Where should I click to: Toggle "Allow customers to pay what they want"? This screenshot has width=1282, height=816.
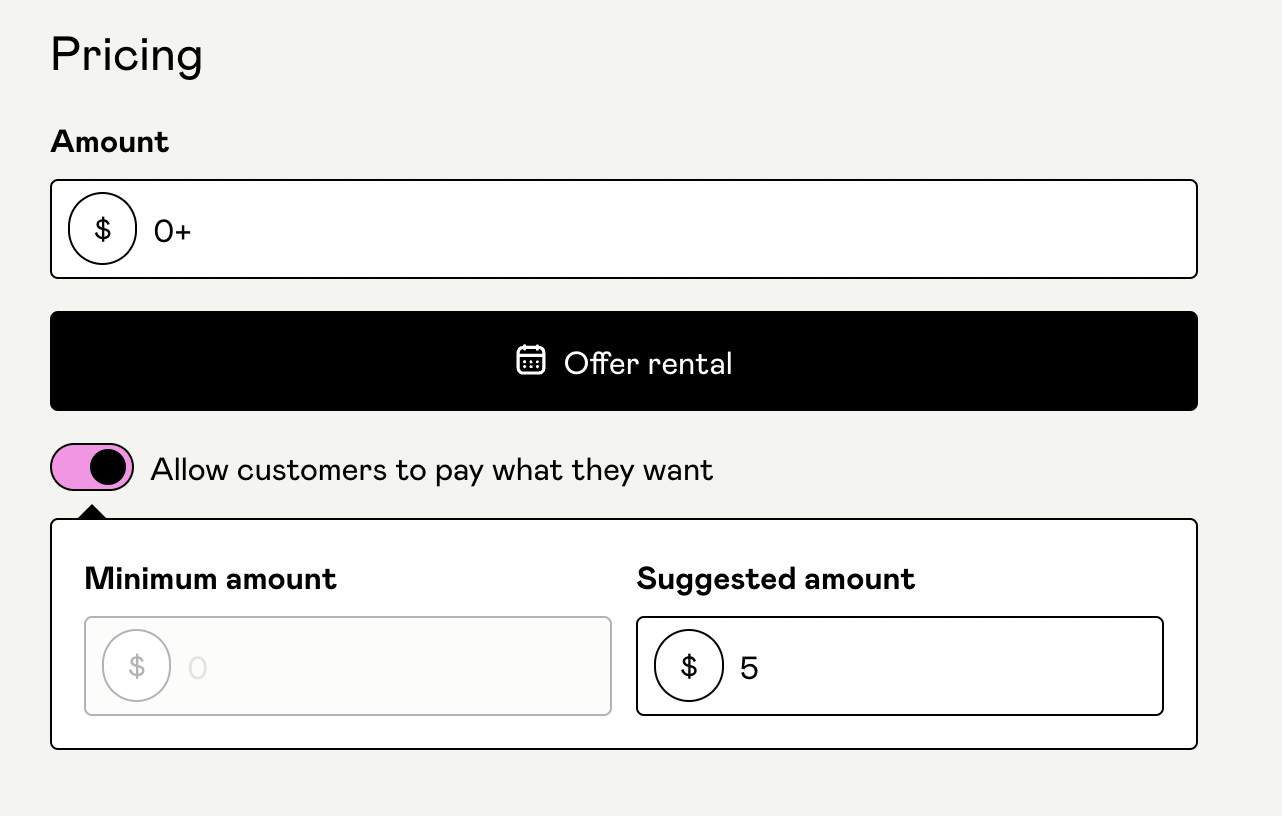click(92, 467)
